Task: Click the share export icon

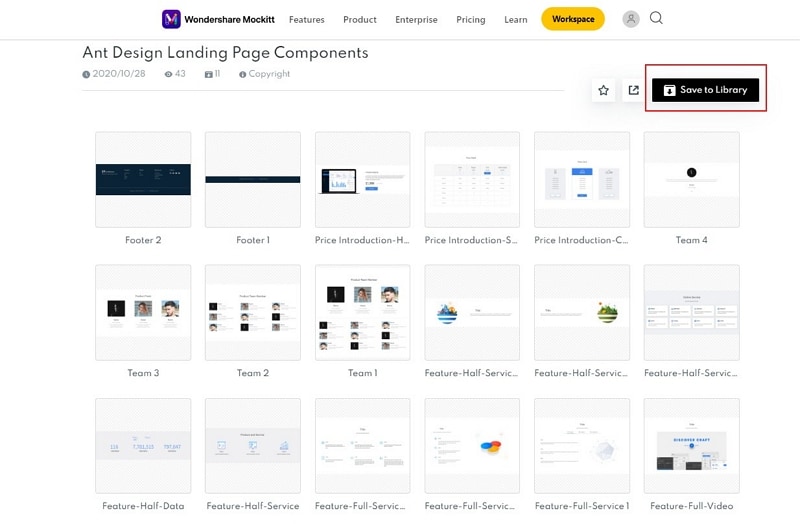Action: 633,90
